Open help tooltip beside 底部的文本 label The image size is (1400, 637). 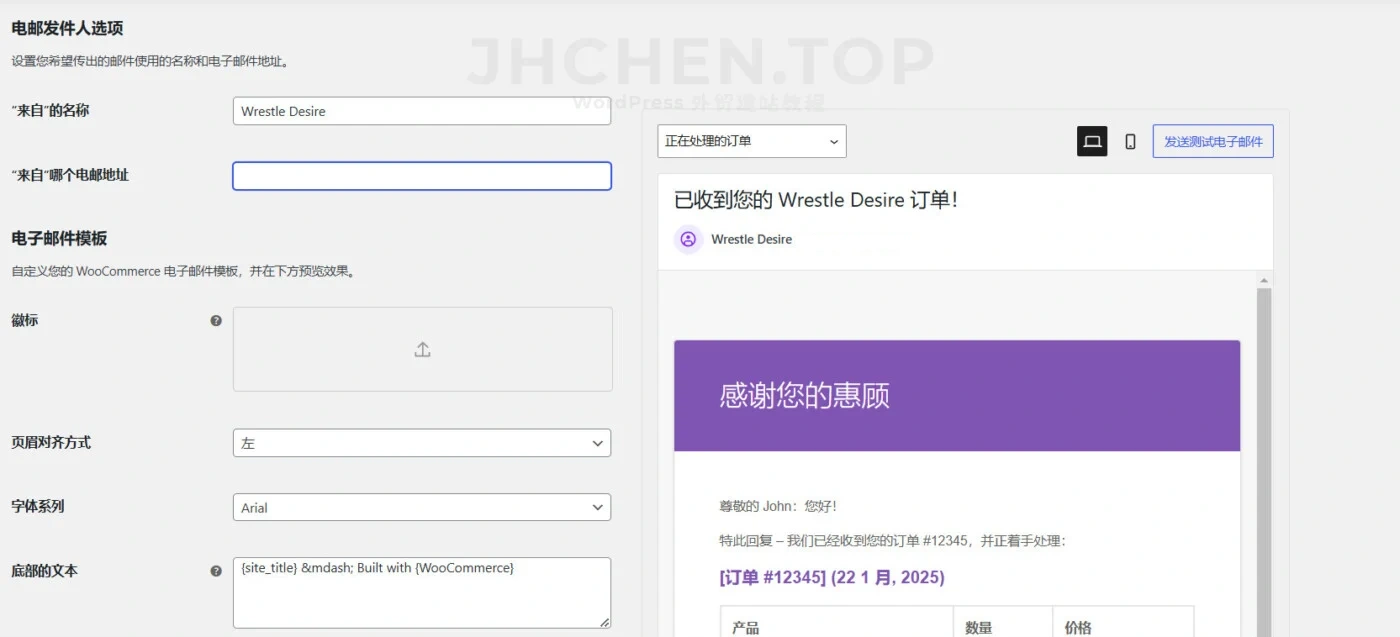216,571
